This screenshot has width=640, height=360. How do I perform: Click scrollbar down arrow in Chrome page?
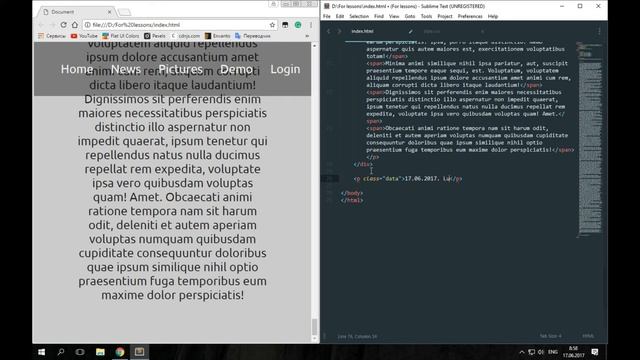[x=314, y=339]
